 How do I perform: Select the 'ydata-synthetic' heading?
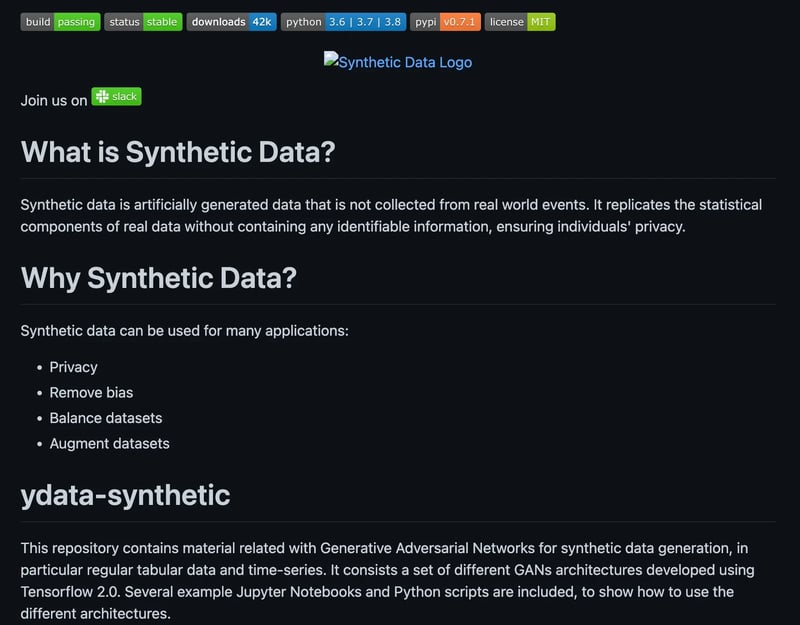pyautogui.click(x=126, y=495)
